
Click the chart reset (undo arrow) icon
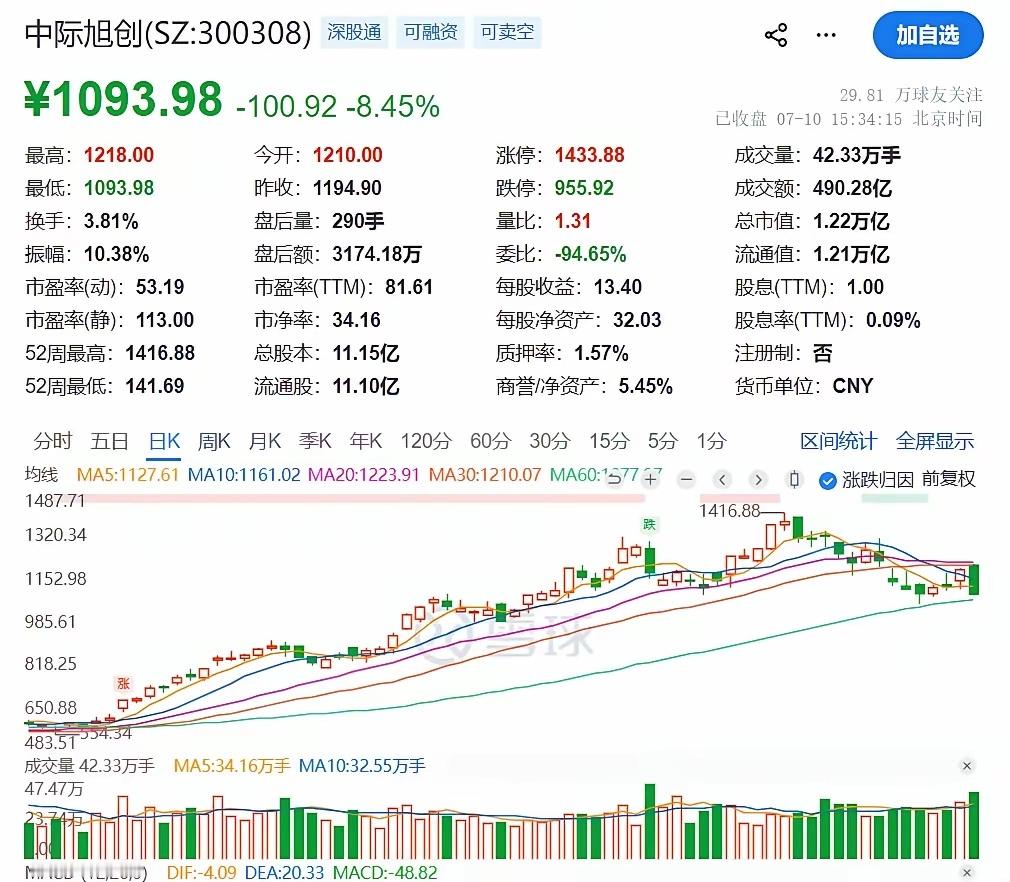point(615,479)
